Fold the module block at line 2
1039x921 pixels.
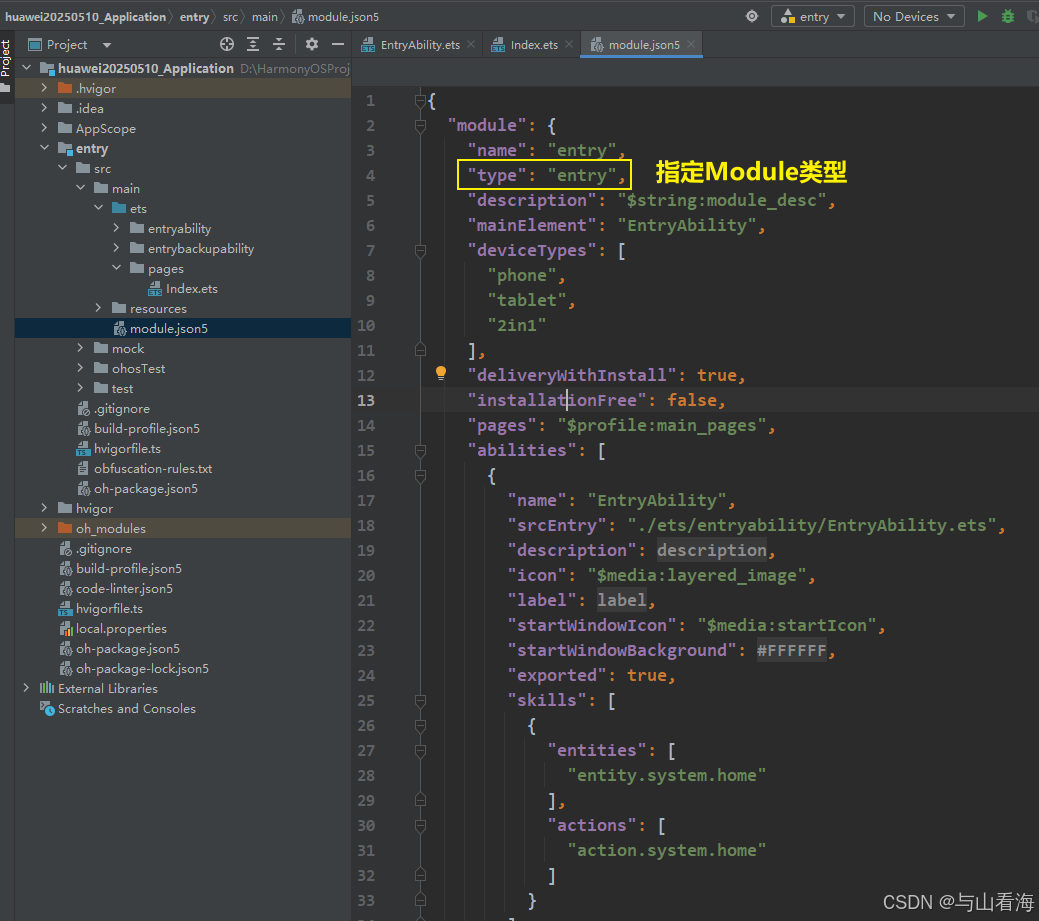click(420, 125)
